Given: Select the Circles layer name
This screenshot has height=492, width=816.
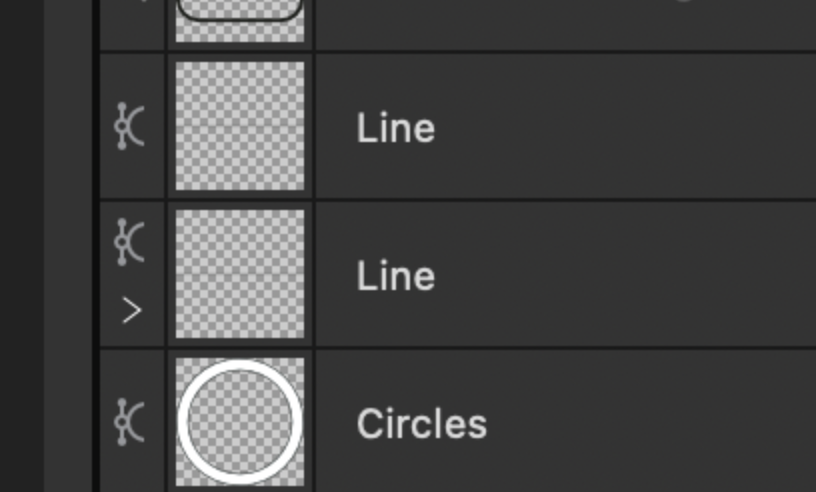Looking at the screenshot, I should pyautogui.click(x=422, y=424).
